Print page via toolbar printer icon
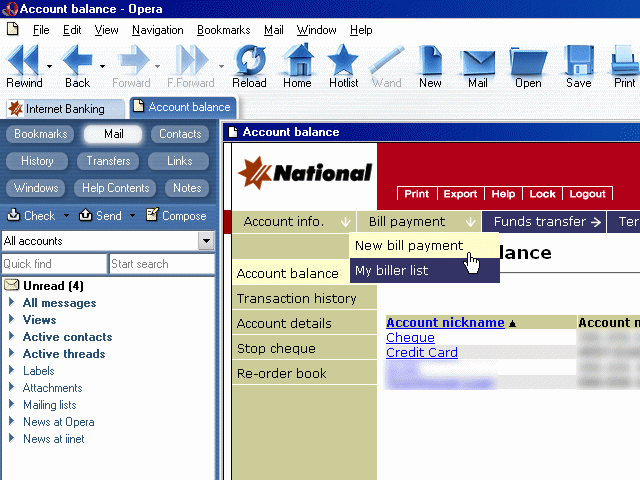This screenshot has width=640, height=480. (625, 60)
